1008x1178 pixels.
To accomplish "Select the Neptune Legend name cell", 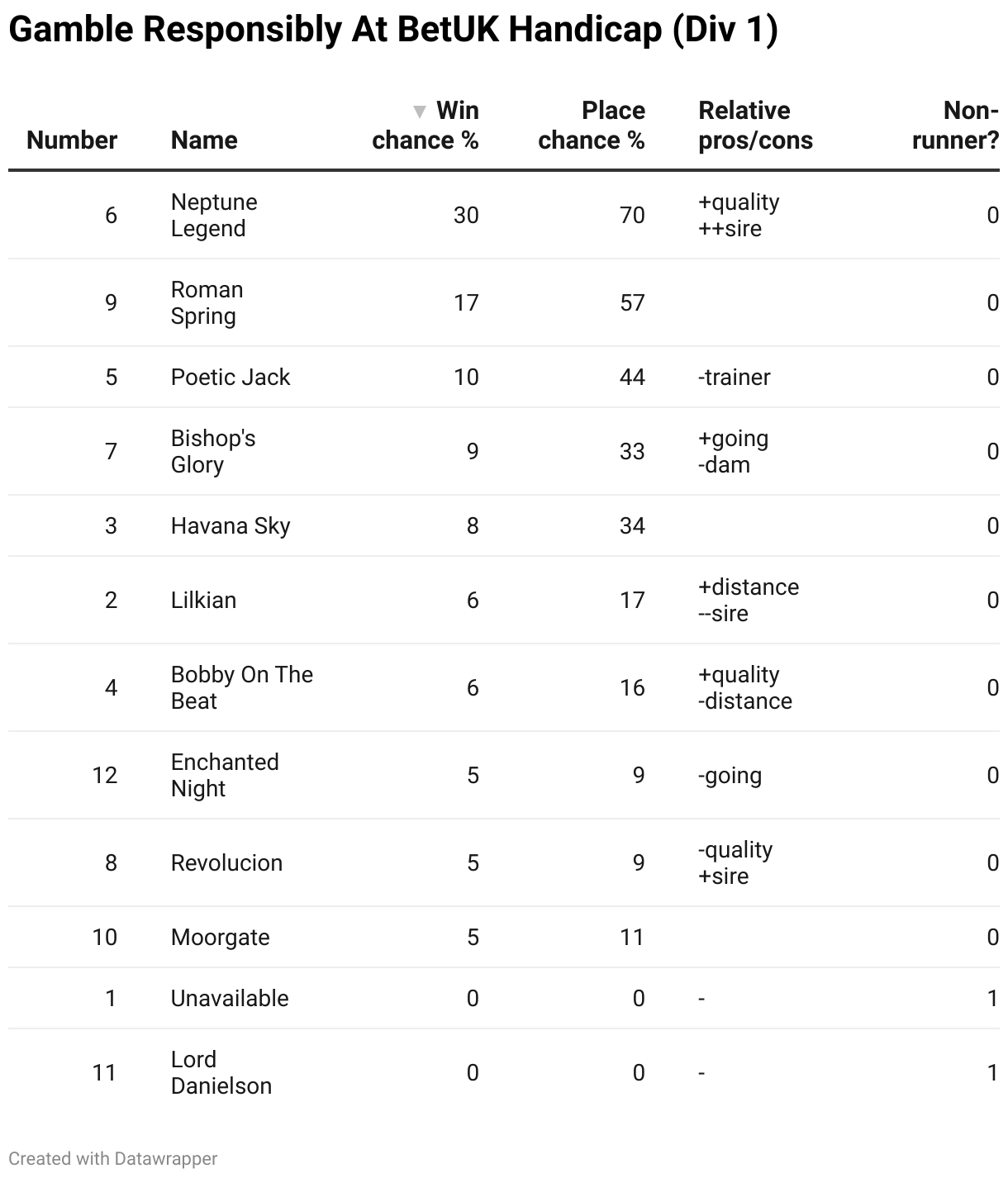I will [x=214, y=216].
